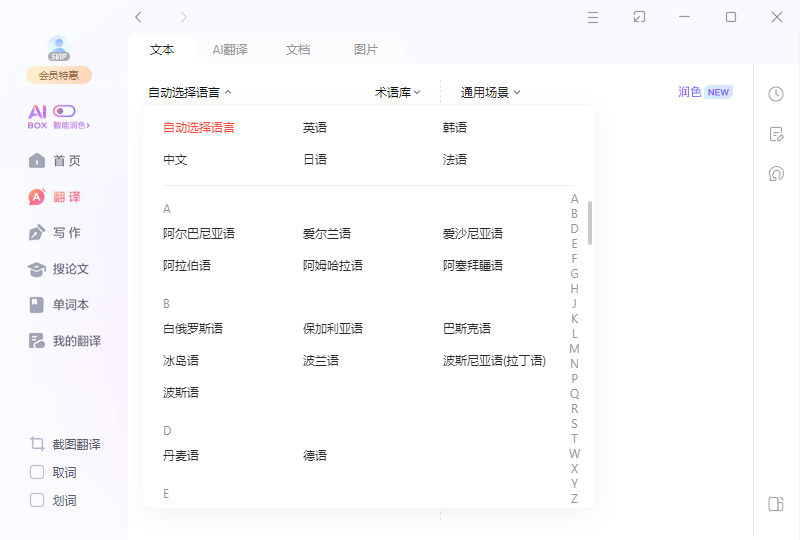The width and height of the screenshot is (800, 540).
Task: Select 韩语 from the language list
Action: pos(455,128)
